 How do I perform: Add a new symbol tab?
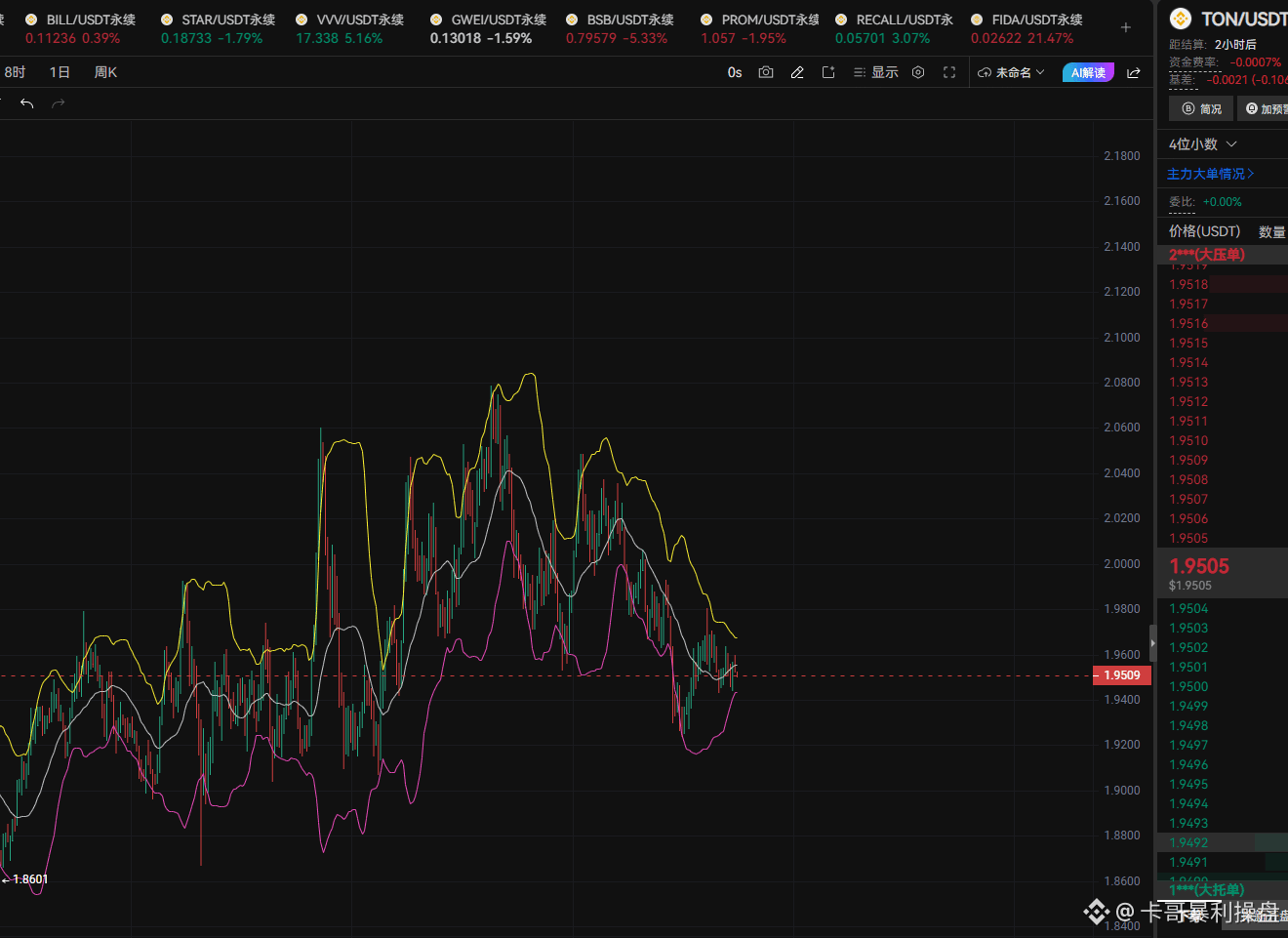click(x=1126, y=27)
